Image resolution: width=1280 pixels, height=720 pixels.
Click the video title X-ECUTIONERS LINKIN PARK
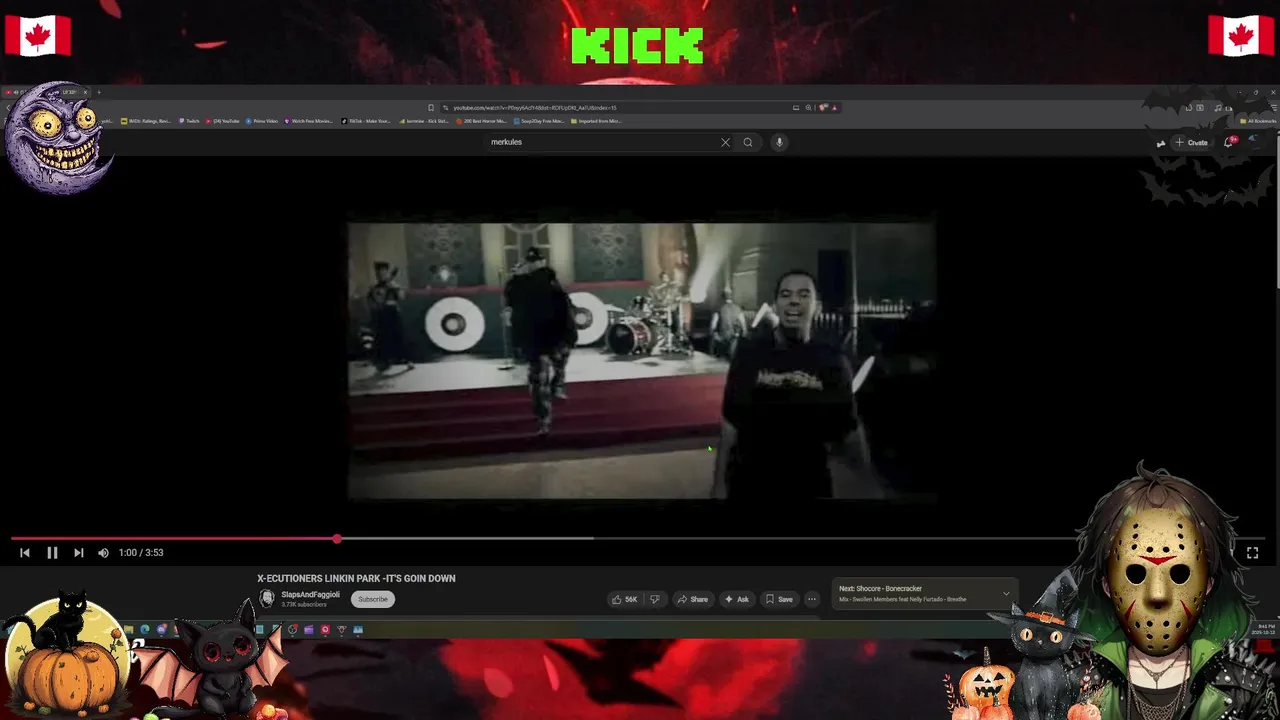point(356,578)
